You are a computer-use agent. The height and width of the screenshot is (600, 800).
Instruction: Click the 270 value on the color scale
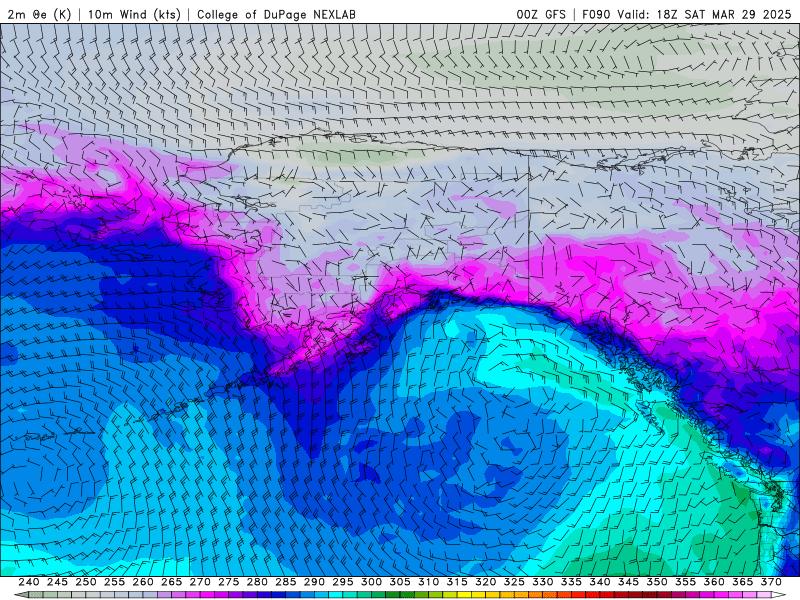tap(200, 582)
